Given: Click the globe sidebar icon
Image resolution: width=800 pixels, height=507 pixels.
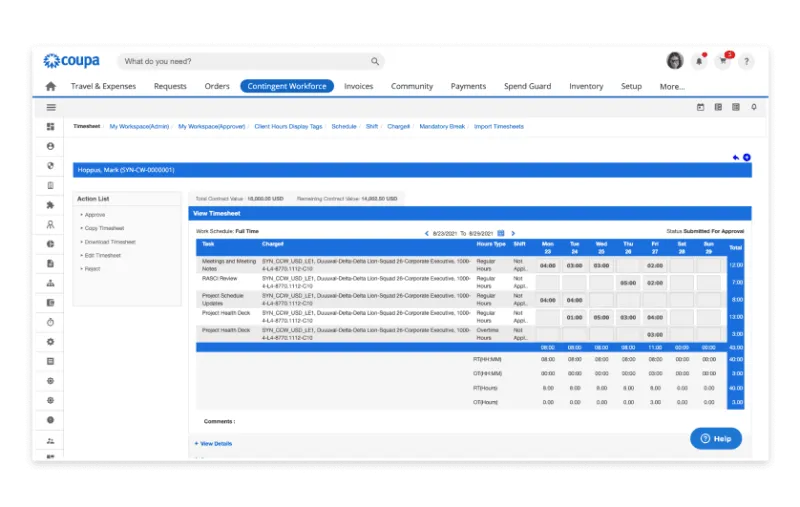Looking at the screenshot, I should (x=51, y=166).
